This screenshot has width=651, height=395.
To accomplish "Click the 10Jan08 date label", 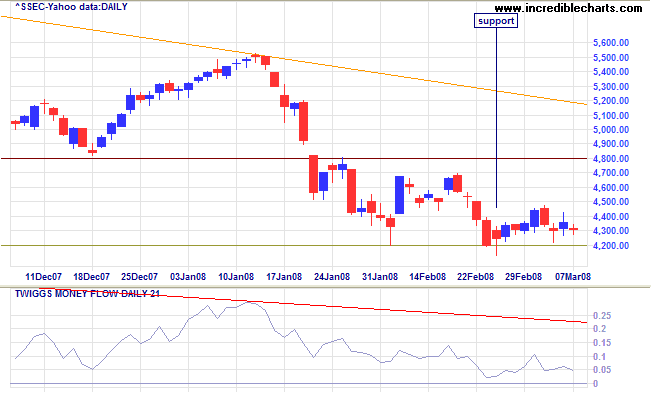I will point(236,276).
